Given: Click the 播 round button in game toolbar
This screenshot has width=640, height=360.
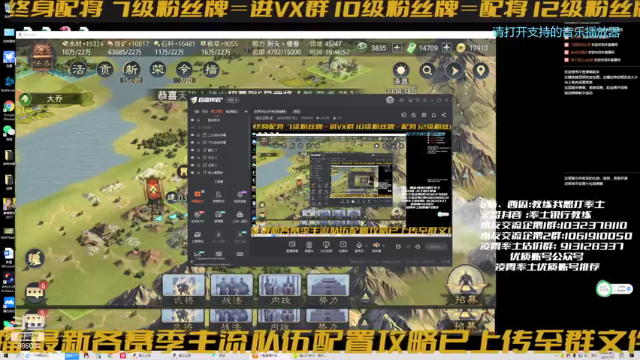Looking at the screenshot, I should 211,69.
